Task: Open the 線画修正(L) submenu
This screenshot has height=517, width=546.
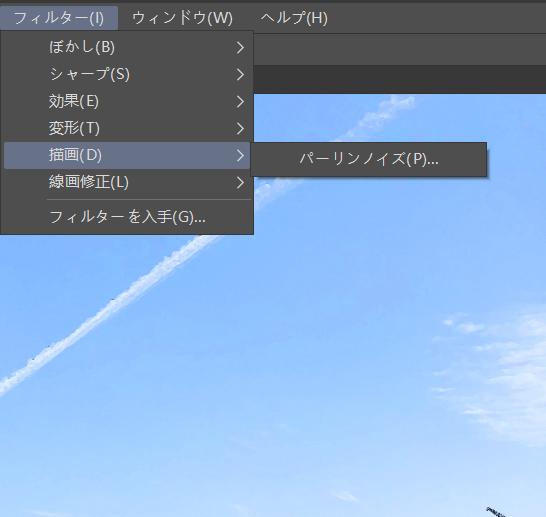Action: point(127,182)
